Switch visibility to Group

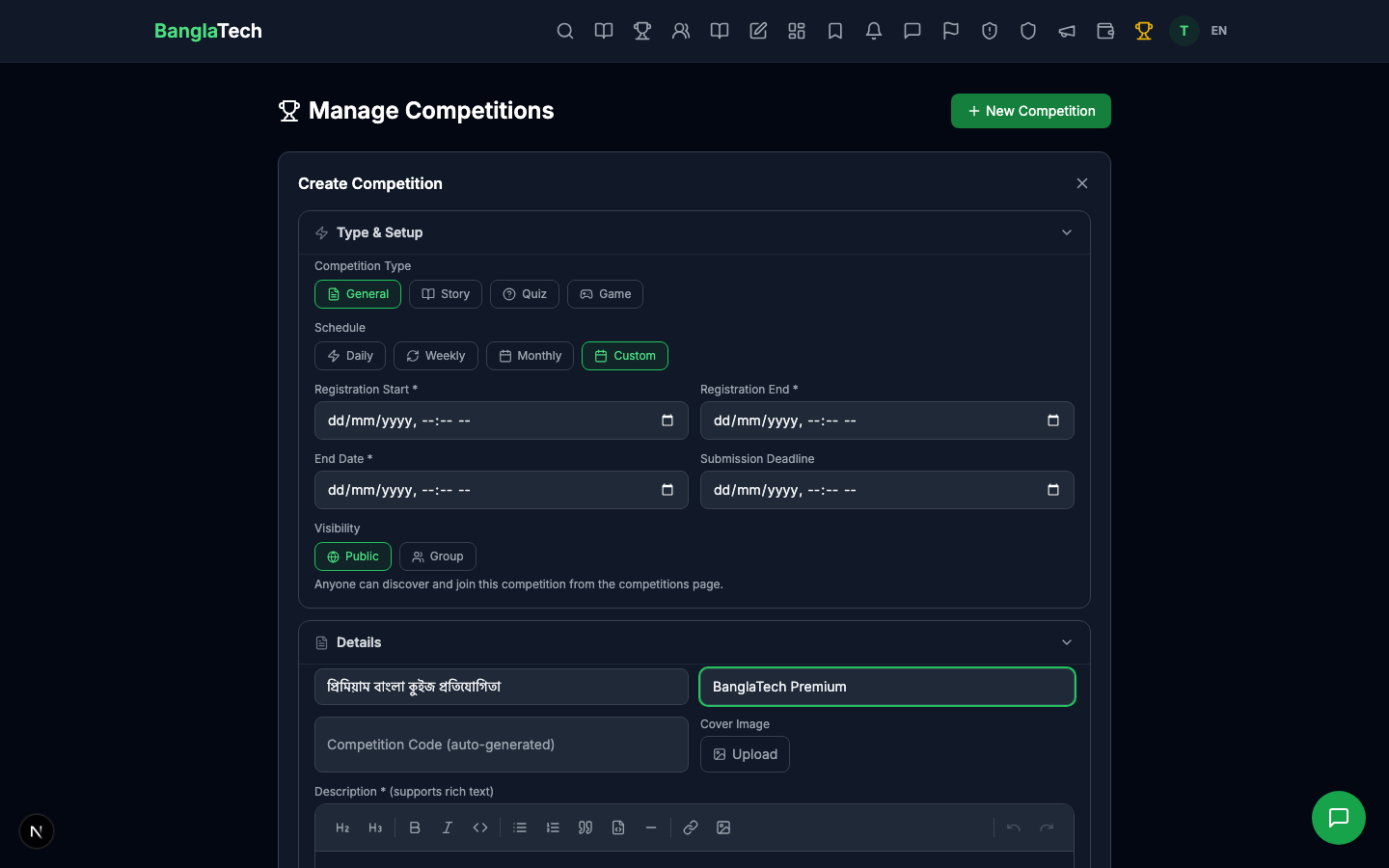[x=438, y=556]
